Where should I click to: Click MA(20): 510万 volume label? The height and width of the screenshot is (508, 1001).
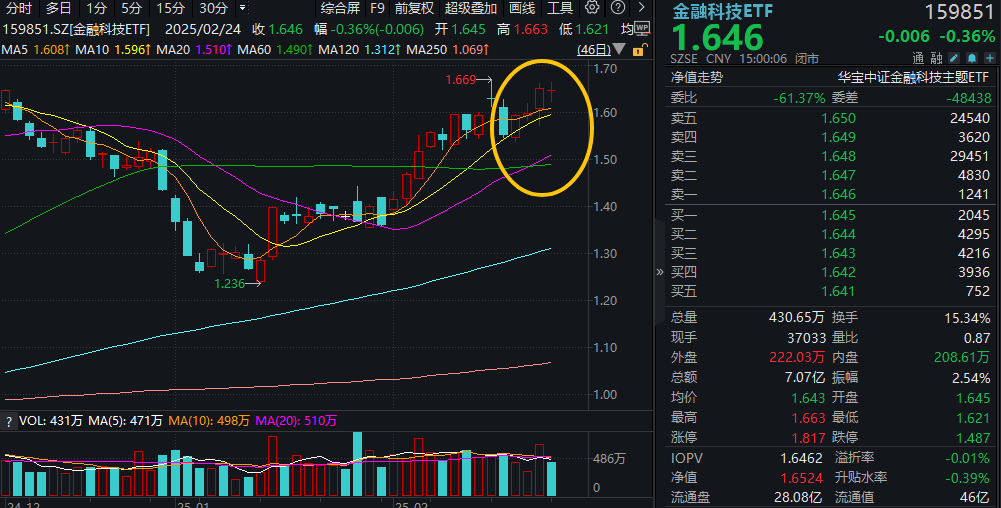[296, 421]
